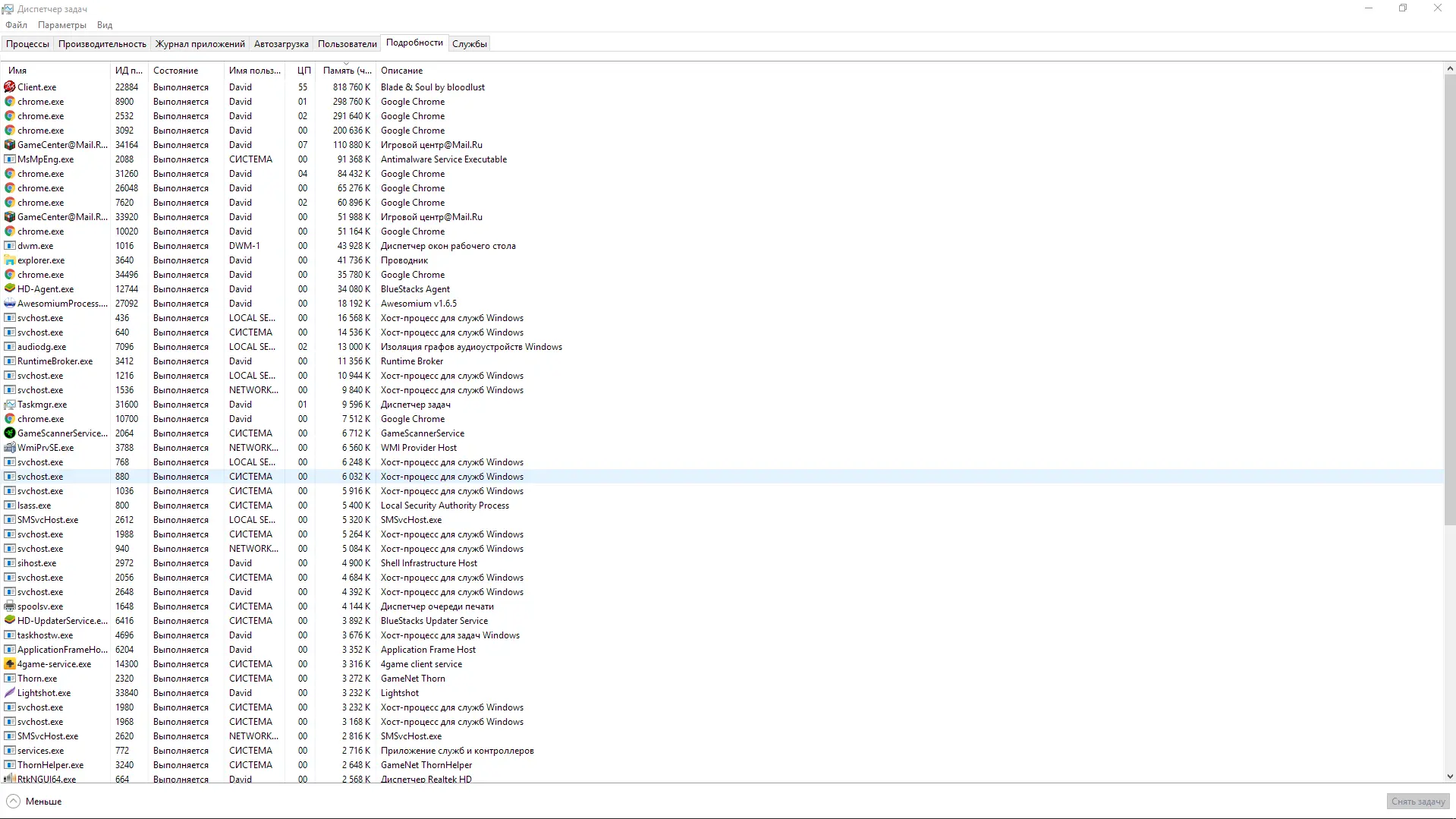Image resolution: width=1456 pixels, height=819 pixels.
Task: Switch to the Пользователи tab
Action: pos(347,44)
